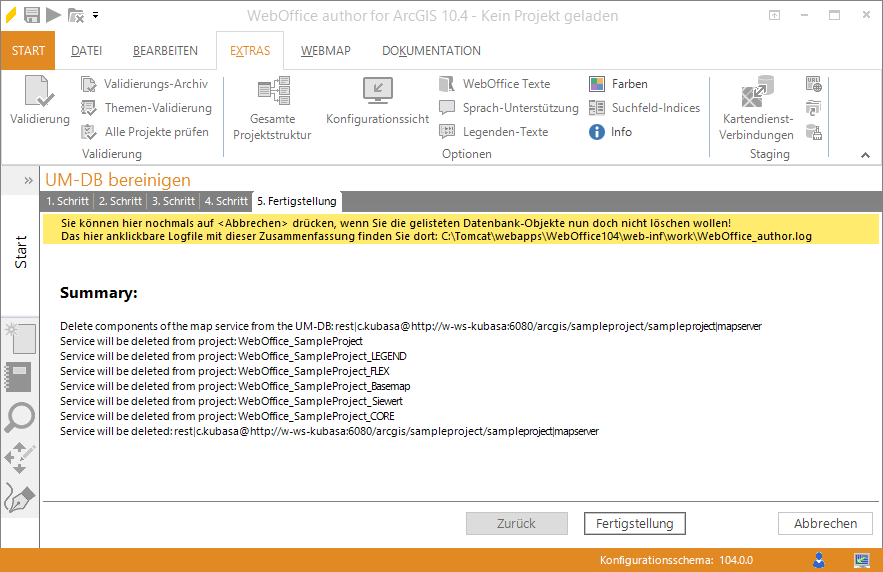Click the line ending WebOffice_SampleProject_Basemap
This screenshot has height=572, width=883.
(x=235, y=386)
